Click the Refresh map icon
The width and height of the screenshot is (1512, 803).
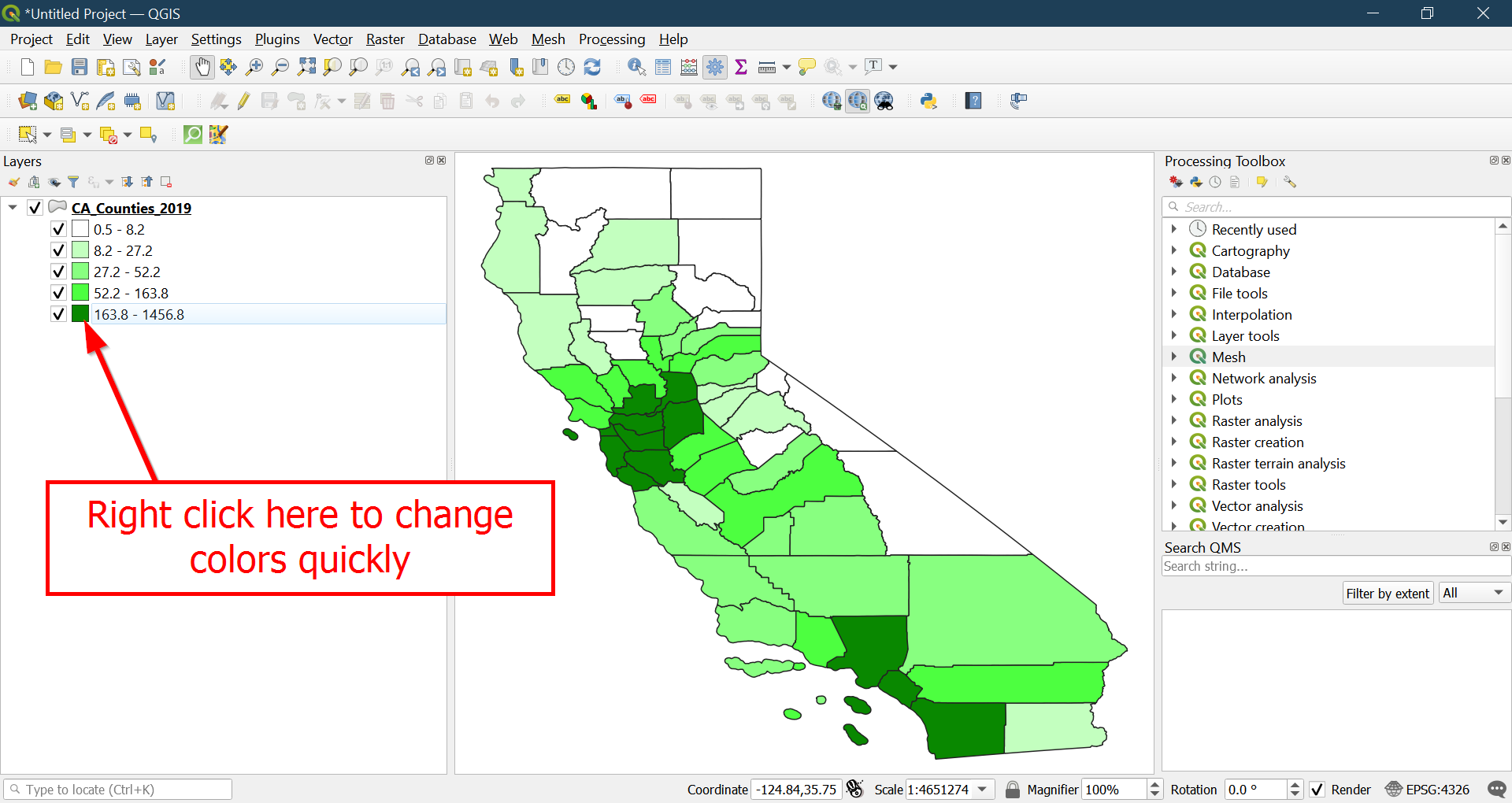click(x=592, y=68)
